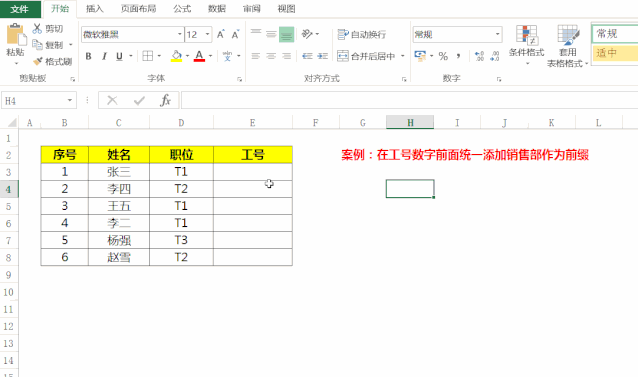Screen dimensions: 638x377
Task: Apply yellow fill color bucket
Action: point(176,56)
